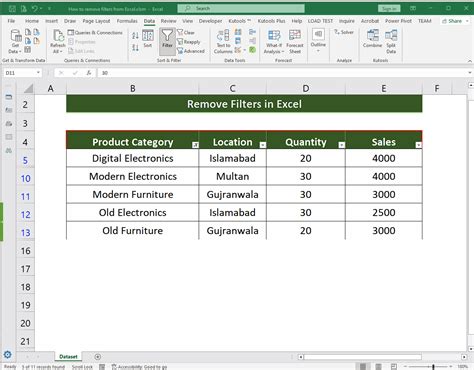Click Remove Filters in Excel title cell

(x=244, y=104)
